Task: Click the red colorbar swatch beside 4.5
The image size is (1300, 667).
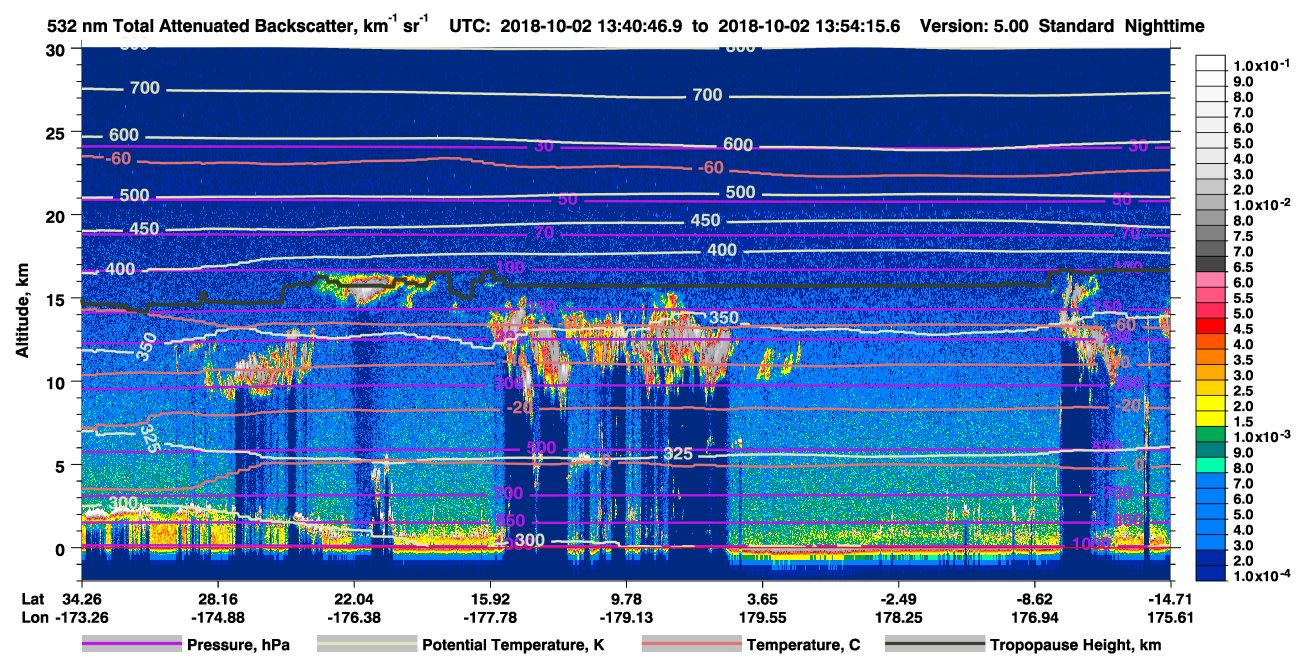Action: pyautogui.click(x=1210, y=328)
